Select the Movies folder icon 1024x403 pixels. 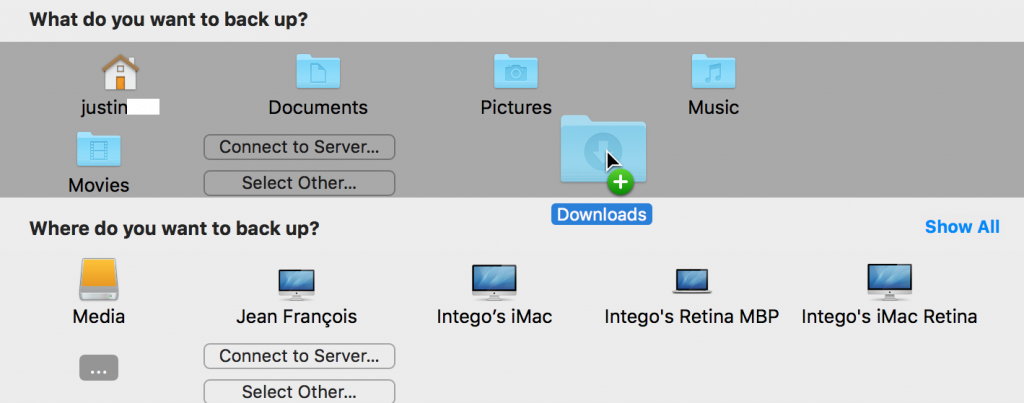tap(98, 150)
